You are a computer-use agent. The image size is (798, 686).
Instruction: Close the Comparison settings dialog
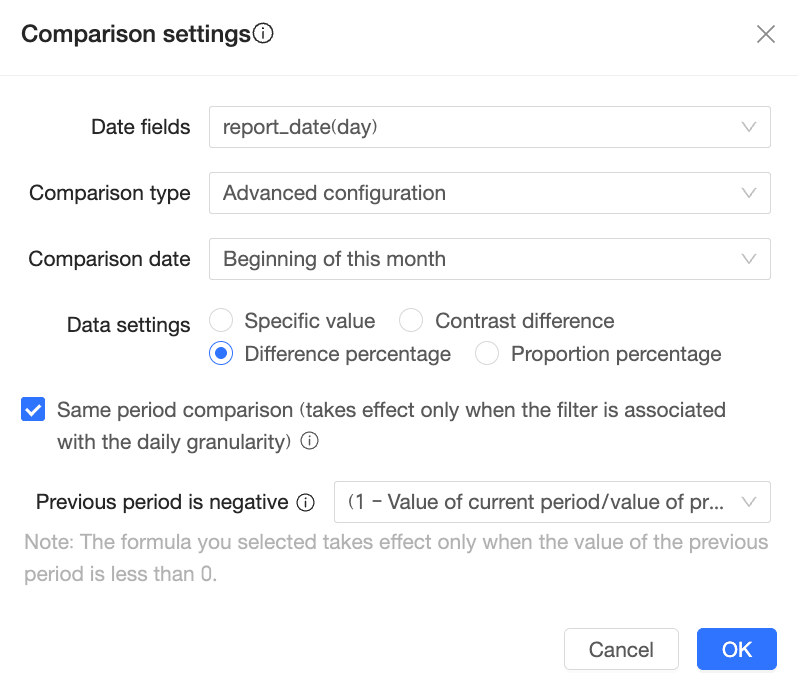(766, 34)
